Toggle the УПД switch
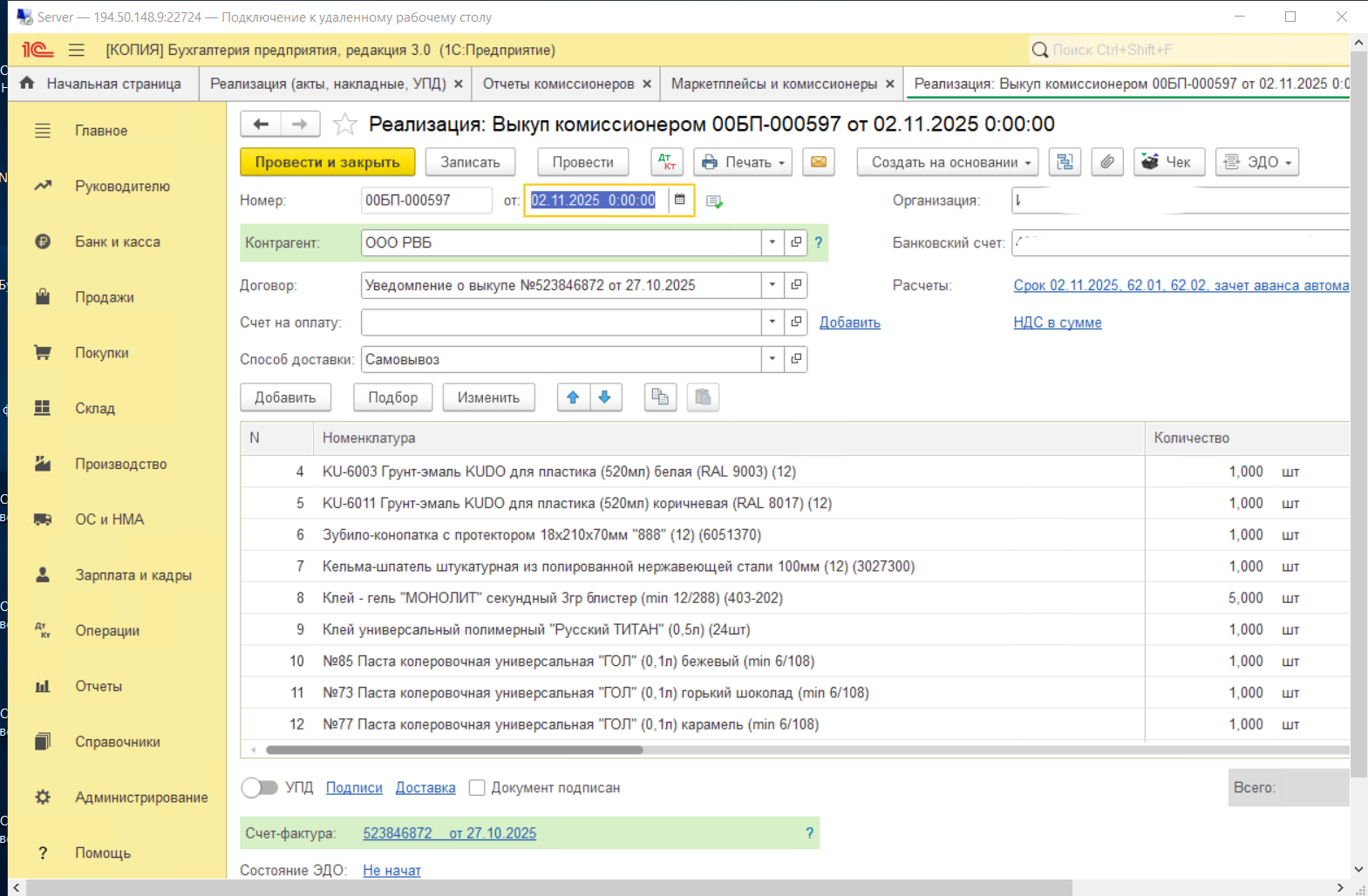Screen dimensions: 1368x896 pos(259,788)
